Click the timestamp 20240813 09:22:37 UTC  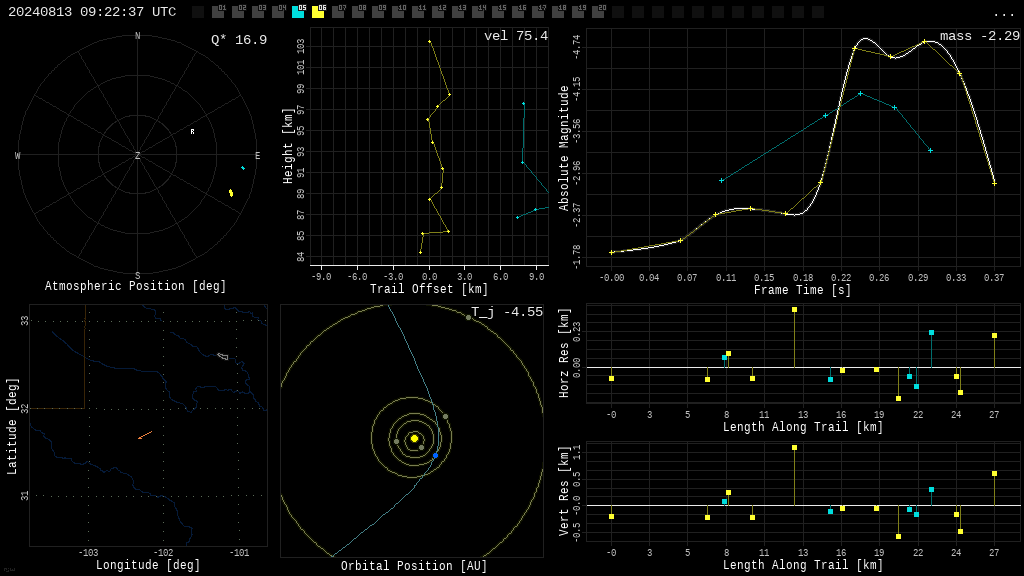(x=92, y=12)
